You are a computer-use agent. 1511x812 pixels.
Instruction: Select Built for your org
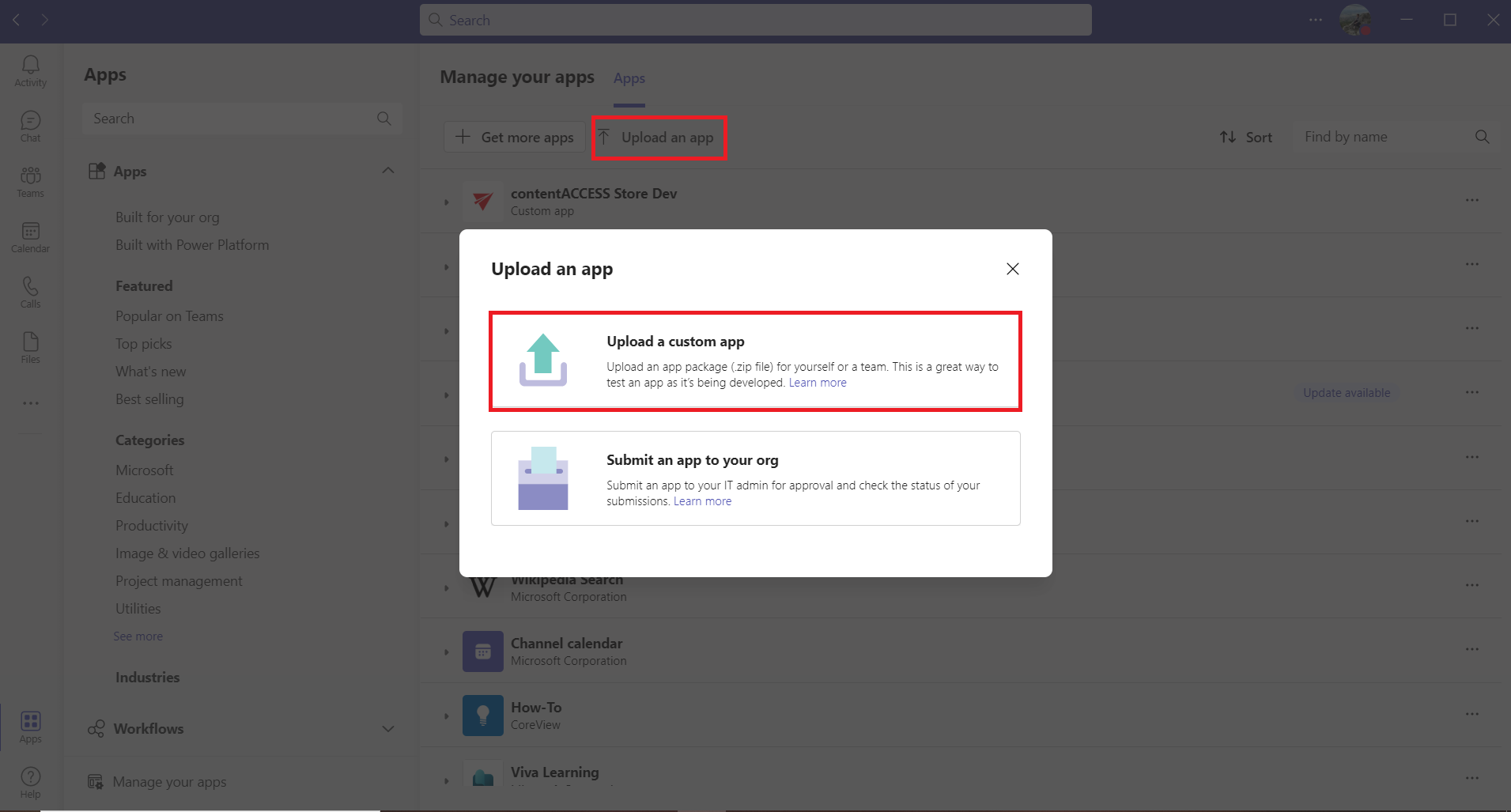168,217
